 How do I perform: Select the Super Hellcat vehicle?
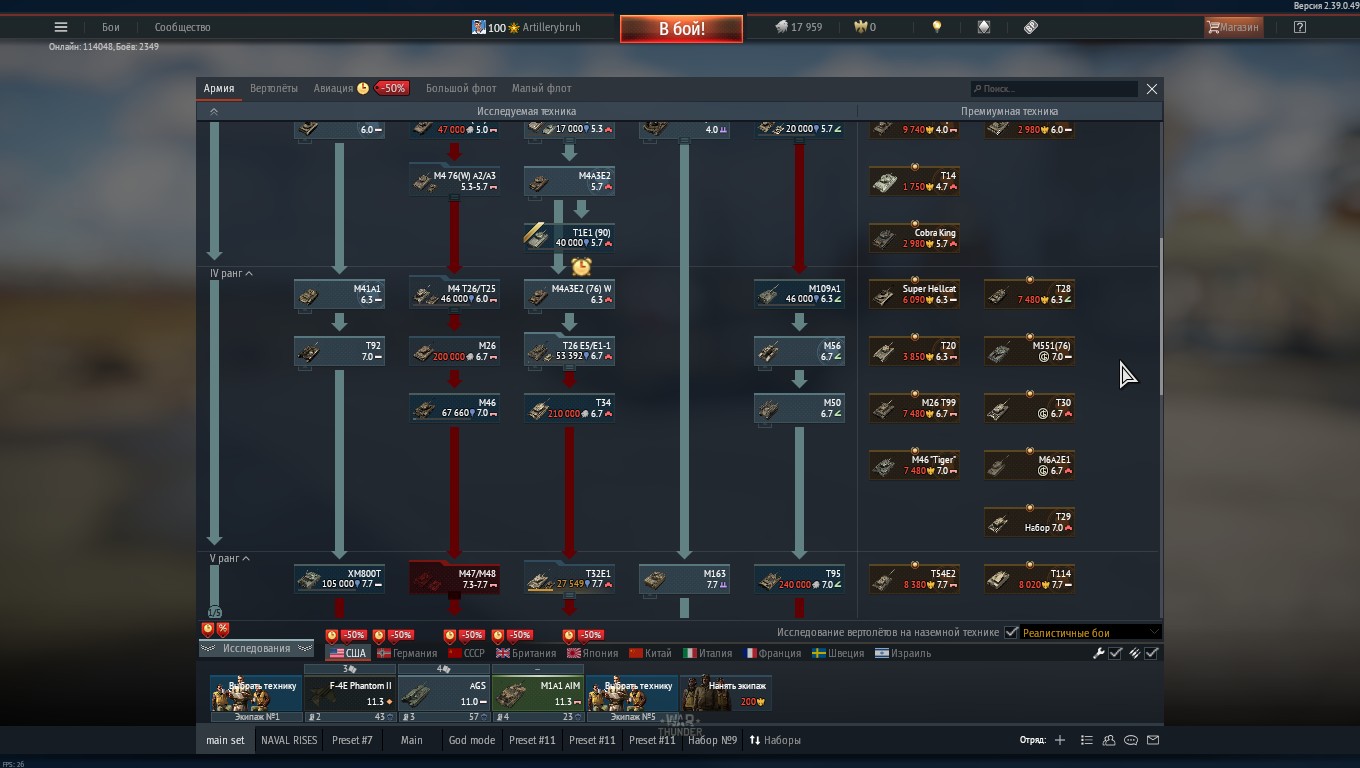[914, 294]
